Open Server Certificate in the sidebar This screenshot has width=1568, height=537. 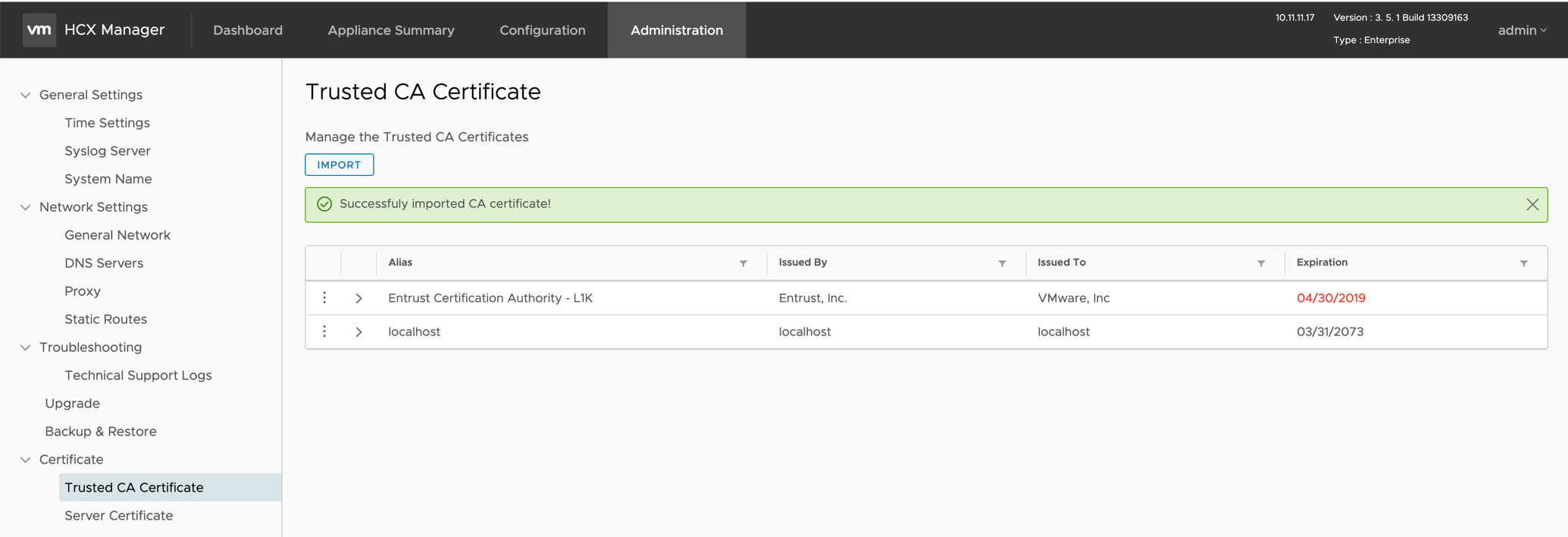119,516
